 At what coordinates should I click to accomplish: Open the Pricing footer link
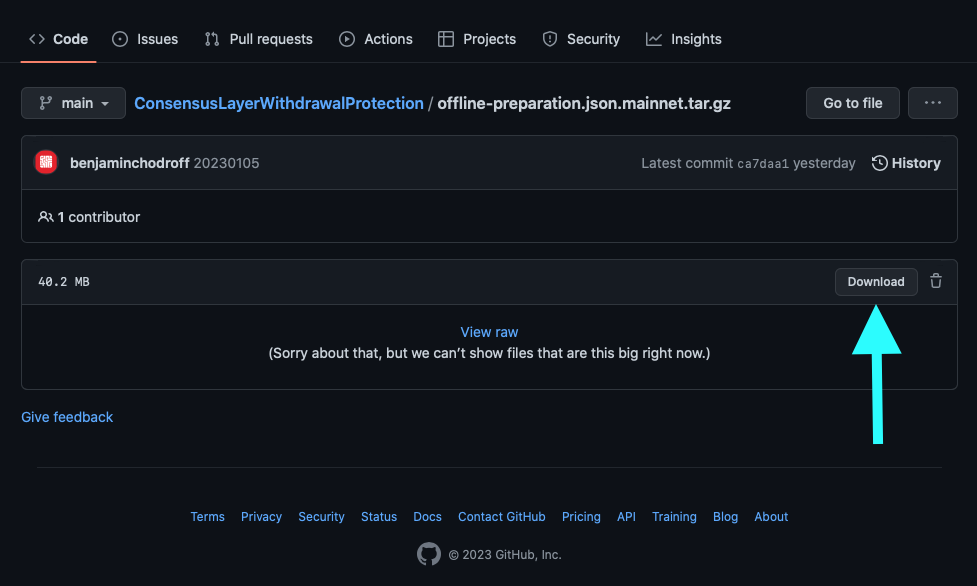[x=581, y=517]
